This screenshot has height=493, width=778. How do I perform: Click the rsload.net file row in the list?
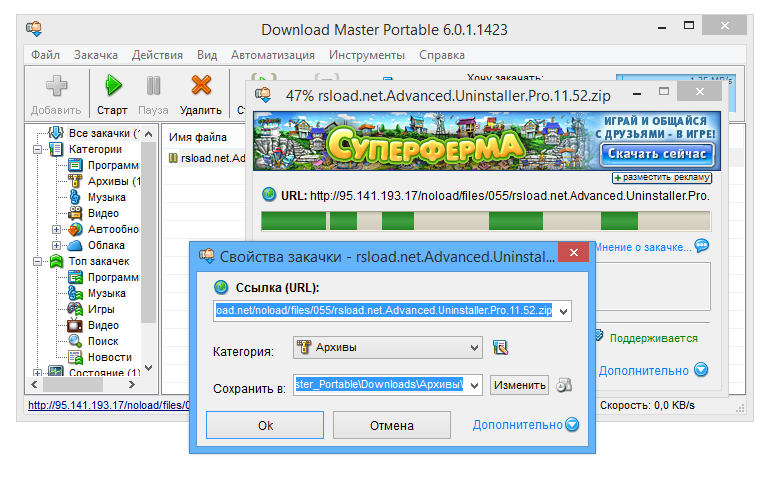pos(207,158)
